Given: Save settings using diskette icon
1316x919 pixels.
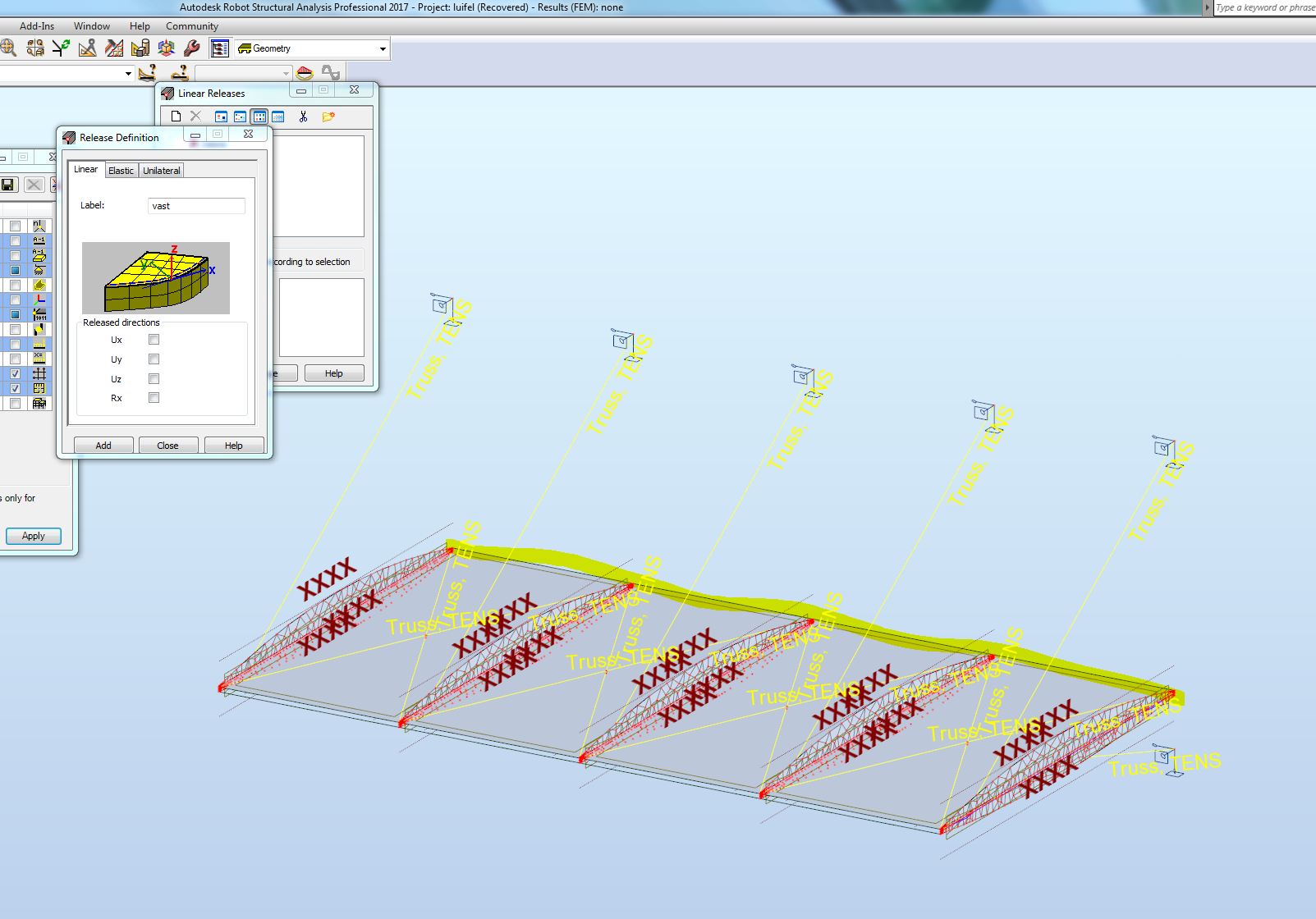Looking at the screenshot, I should pyautogui.click(x=9, y=185).
